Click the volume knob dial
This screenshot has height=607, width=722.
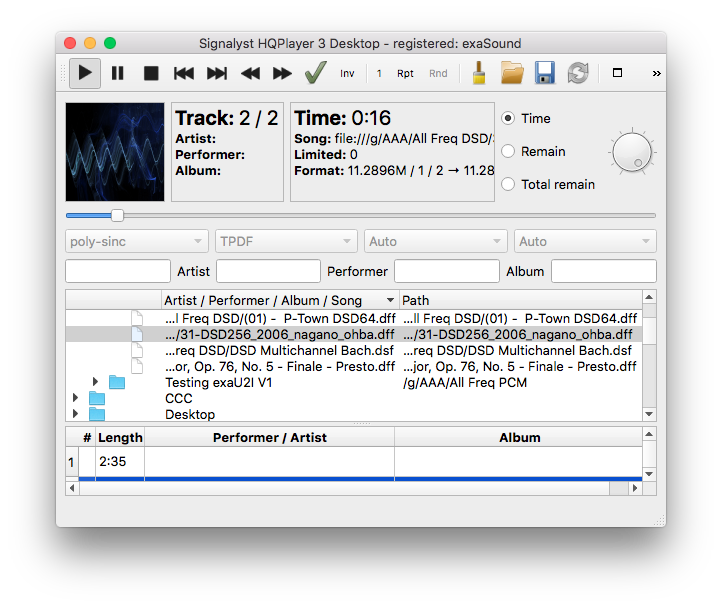tap(632, 152)
